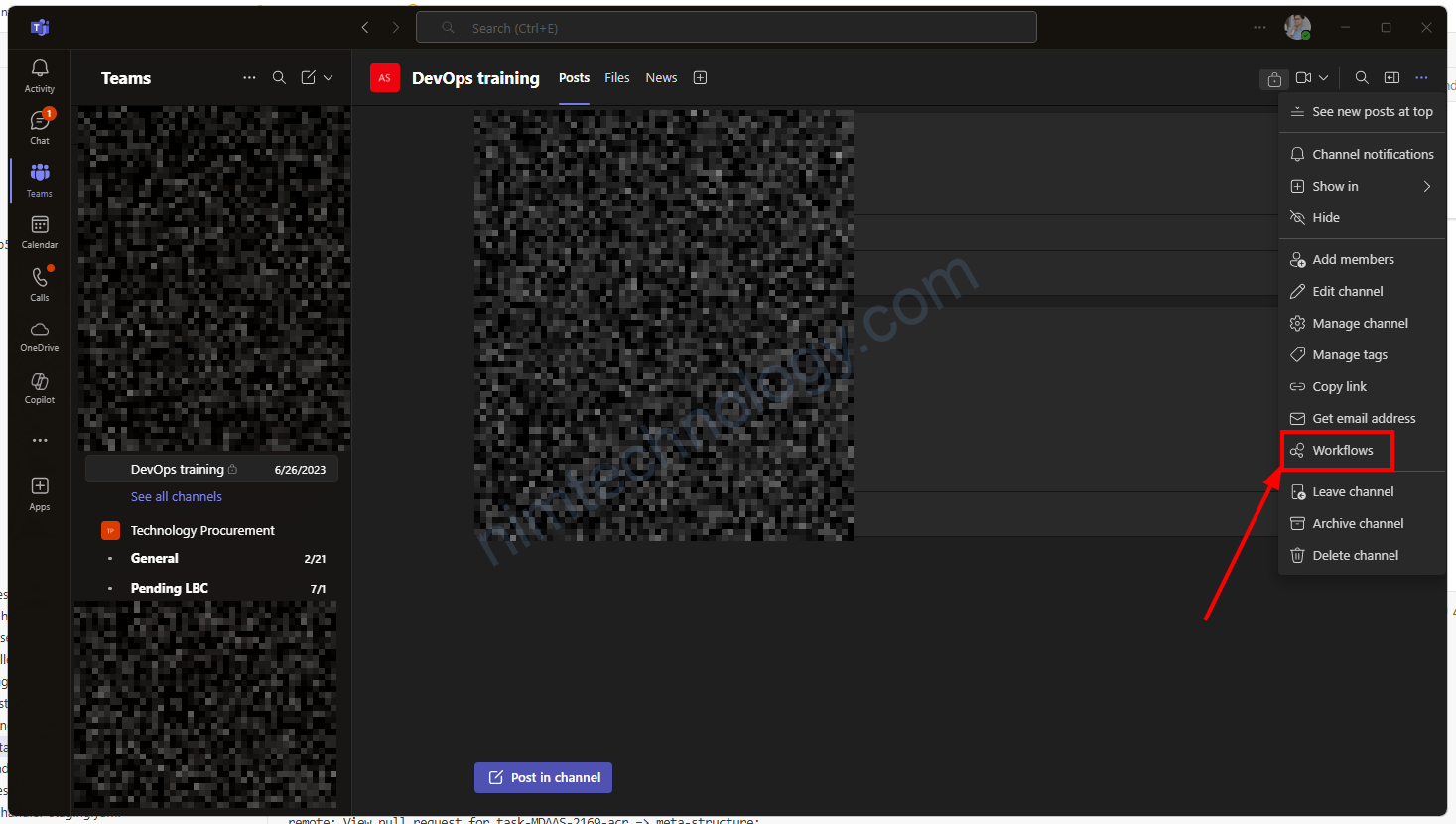
Task: Click the add tab plus icon
Action: [700, 78]
